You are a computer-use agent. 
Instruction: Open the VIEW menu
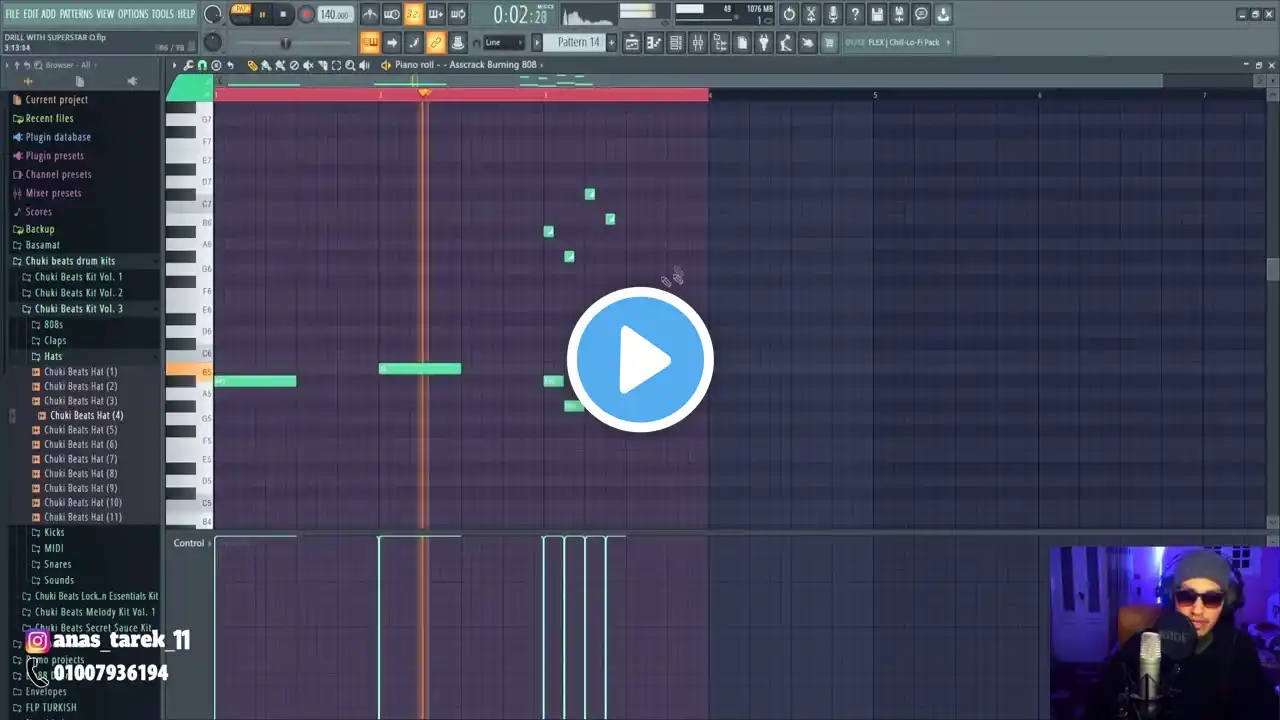(x=105, y=14)
